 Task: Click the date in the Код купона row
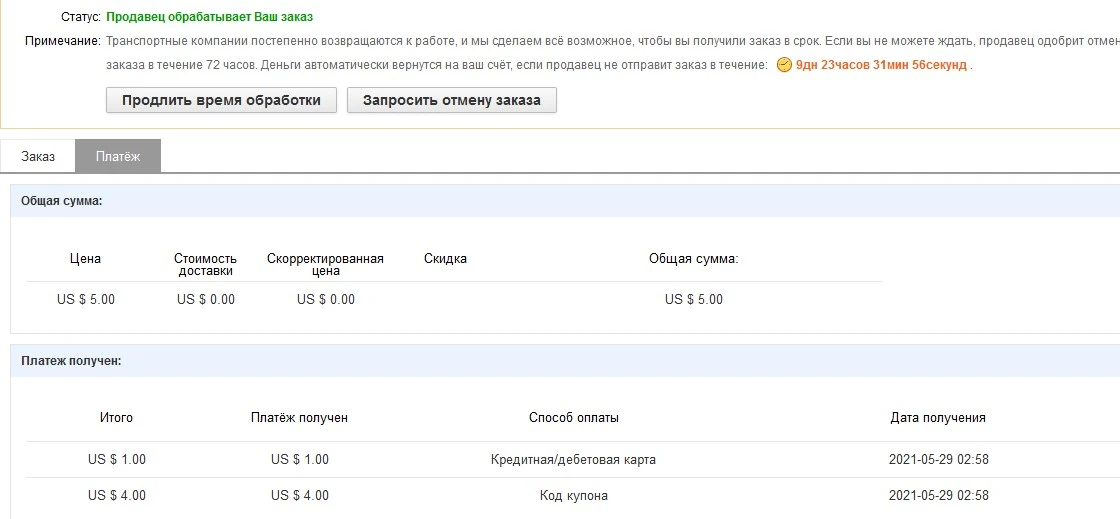[939, 495]
